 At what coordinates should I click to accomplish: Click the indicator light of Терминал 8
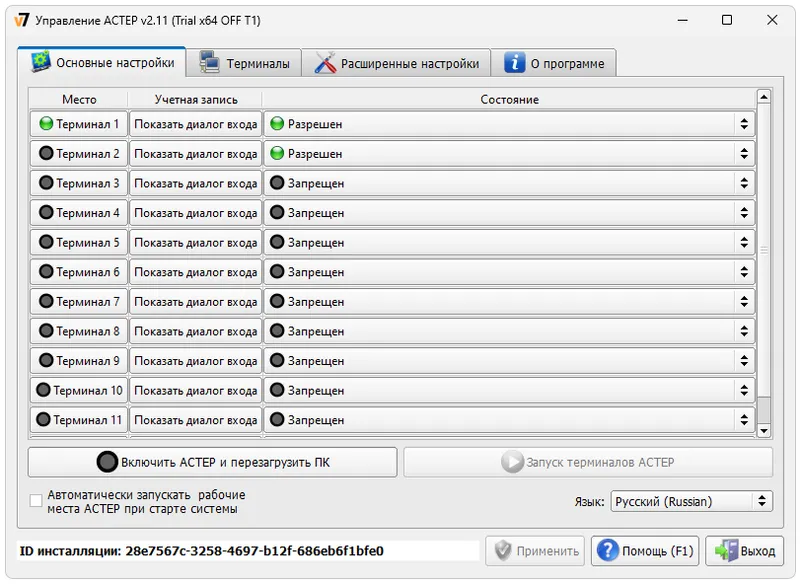(46, 330)
